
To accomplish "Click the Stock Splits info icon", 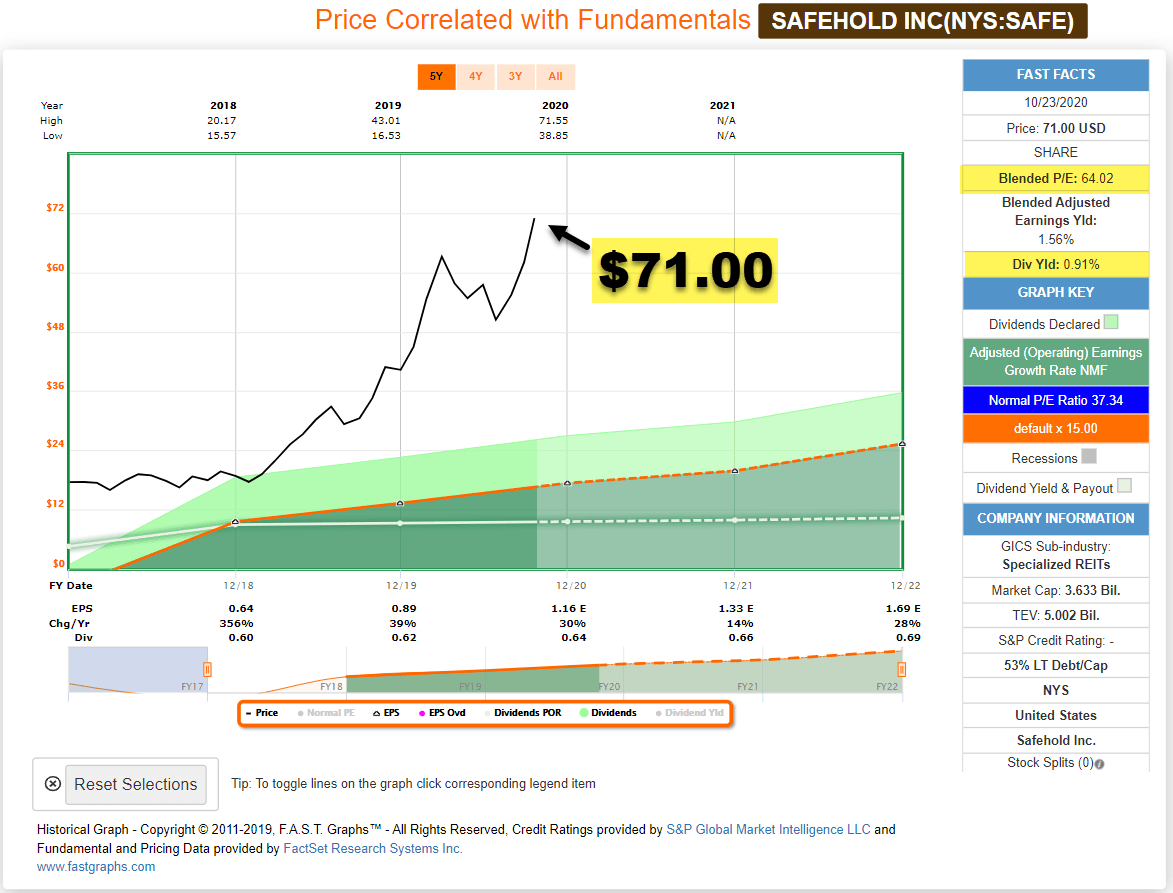I will pos(1099,764).
